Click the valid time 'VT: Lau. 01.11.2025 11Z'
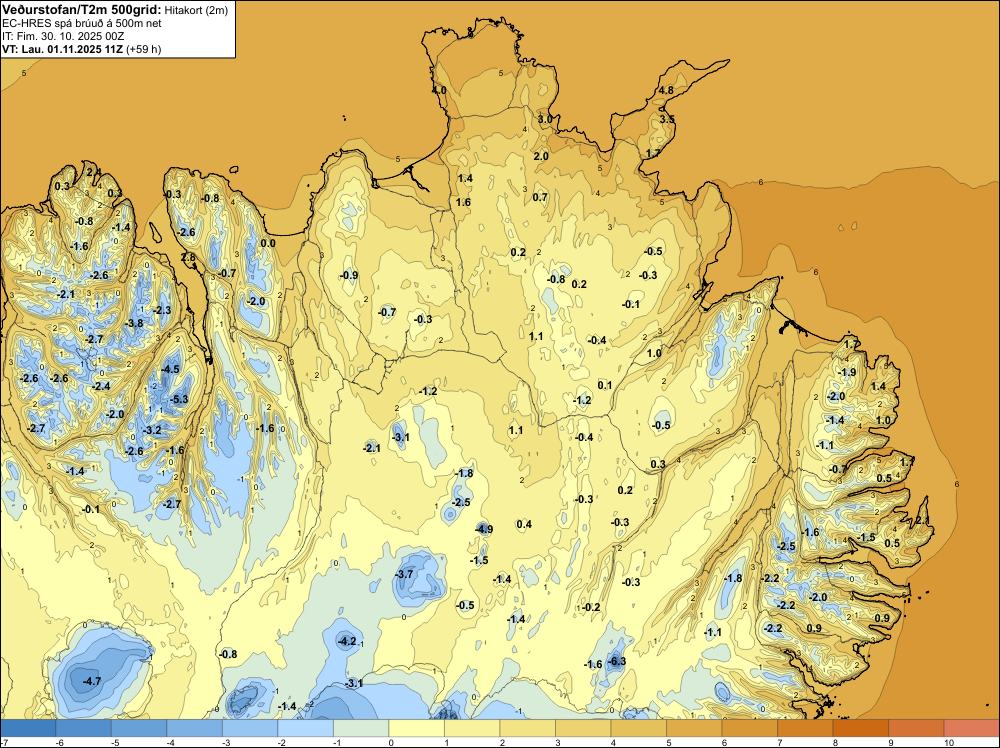This screenshot has width=1000, height=748. click(62, 49)
